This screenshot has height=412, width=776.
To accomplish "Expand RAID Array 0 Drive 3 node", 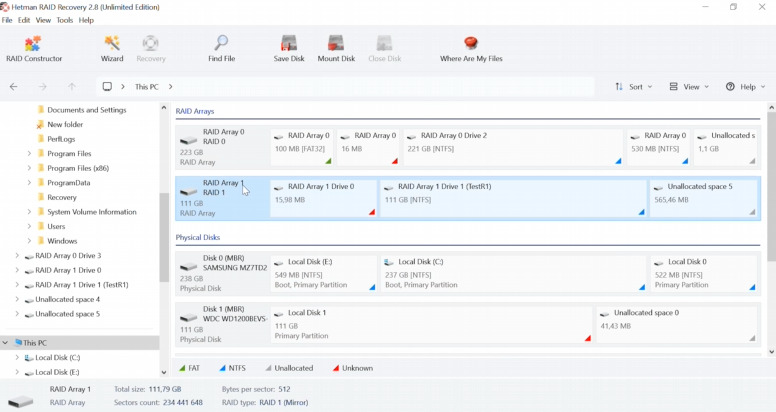I will tap(17, 256).
